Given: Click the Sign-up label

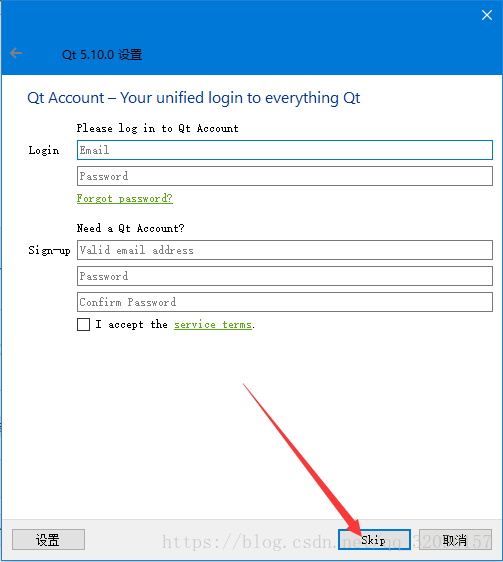Looking at the screenshot, I should tap(49, 251).
